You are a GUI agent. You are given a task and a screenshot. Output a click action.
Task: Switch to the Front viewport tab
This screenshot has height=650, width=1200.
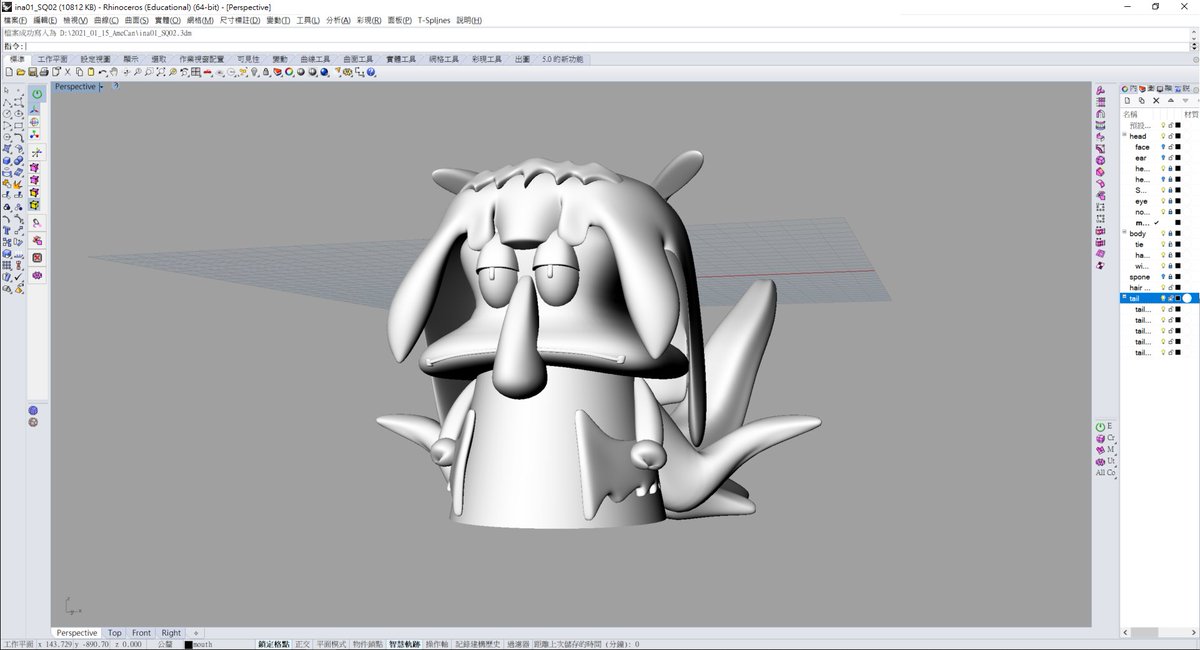tap(141, 633)
